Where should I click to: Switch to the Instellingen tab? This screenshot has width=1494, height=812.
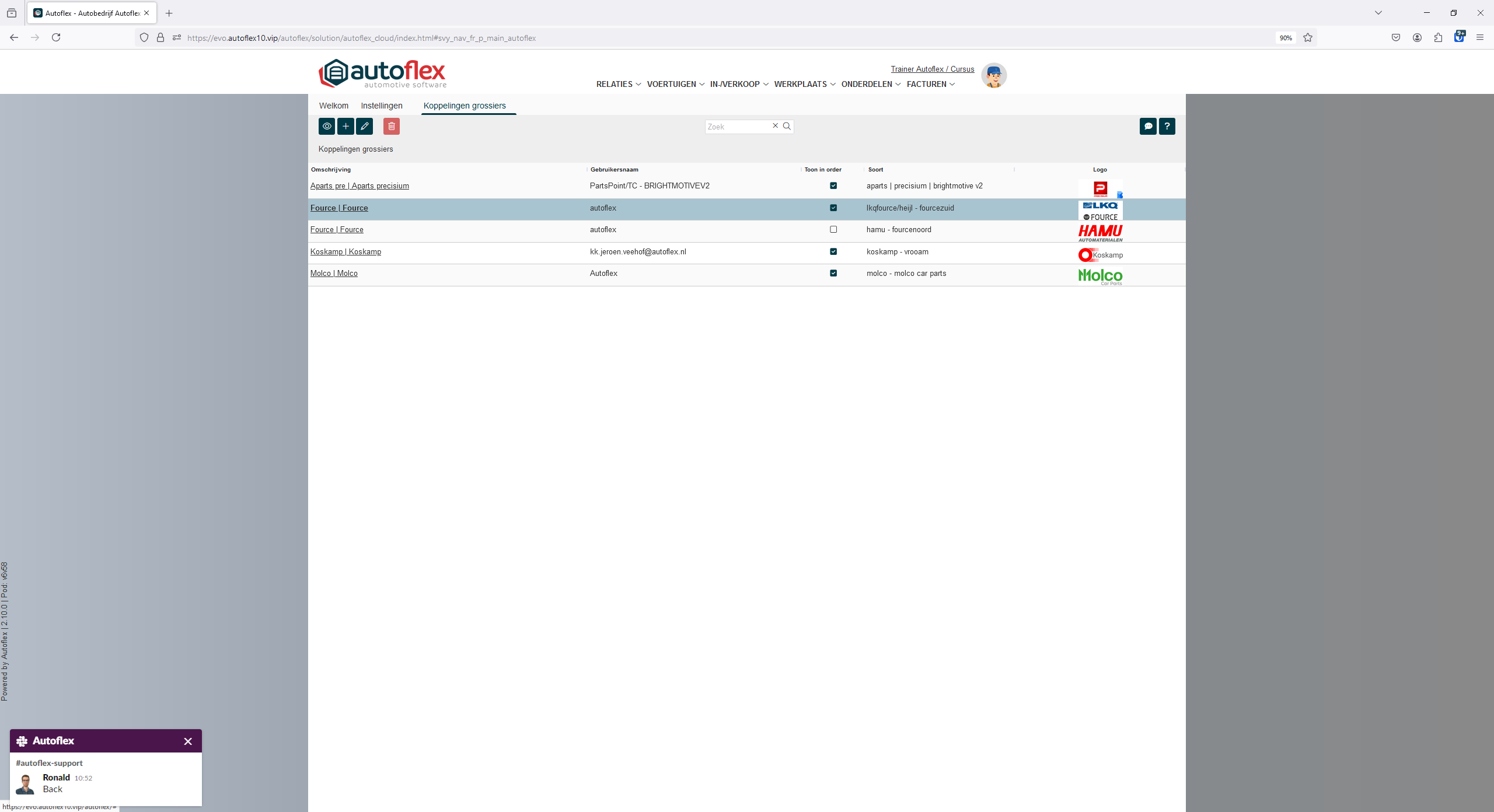click(x=382, y=106)
